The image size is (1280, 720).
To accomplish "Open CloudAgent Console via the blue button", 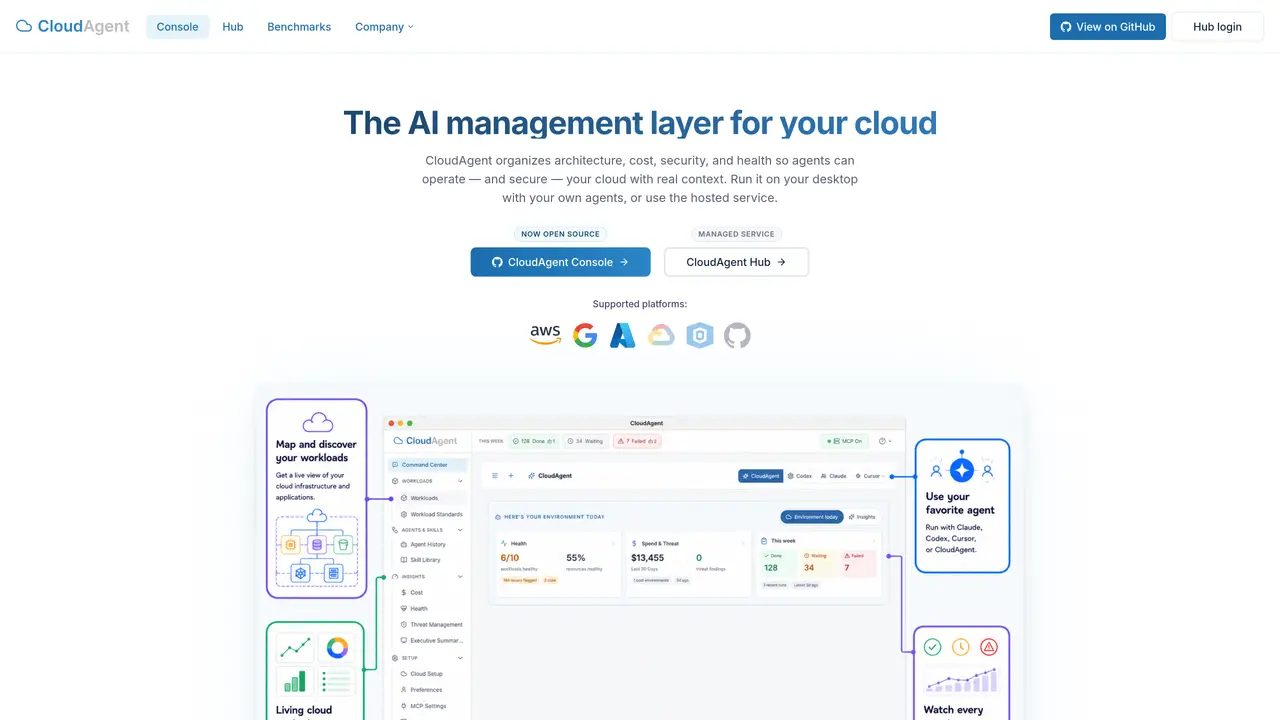I will coord(560,262).
